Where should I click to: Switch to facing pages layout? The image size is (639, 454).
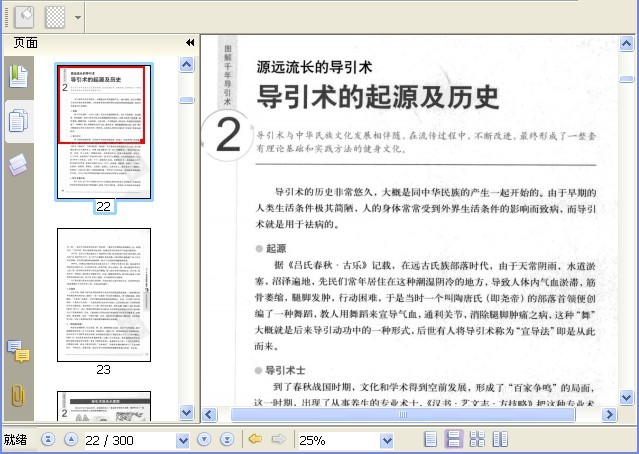(500, 439)
